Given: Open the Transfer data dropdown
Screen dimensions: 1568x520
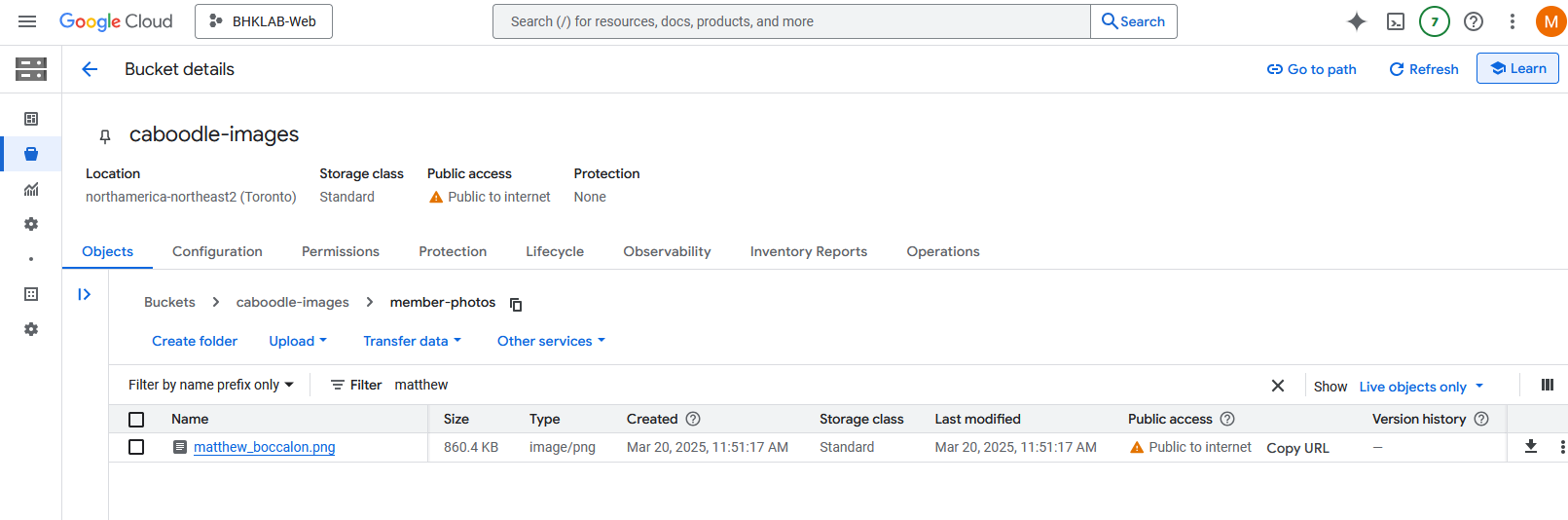Looking at the screenshot, I should click(x=412, y=341).
